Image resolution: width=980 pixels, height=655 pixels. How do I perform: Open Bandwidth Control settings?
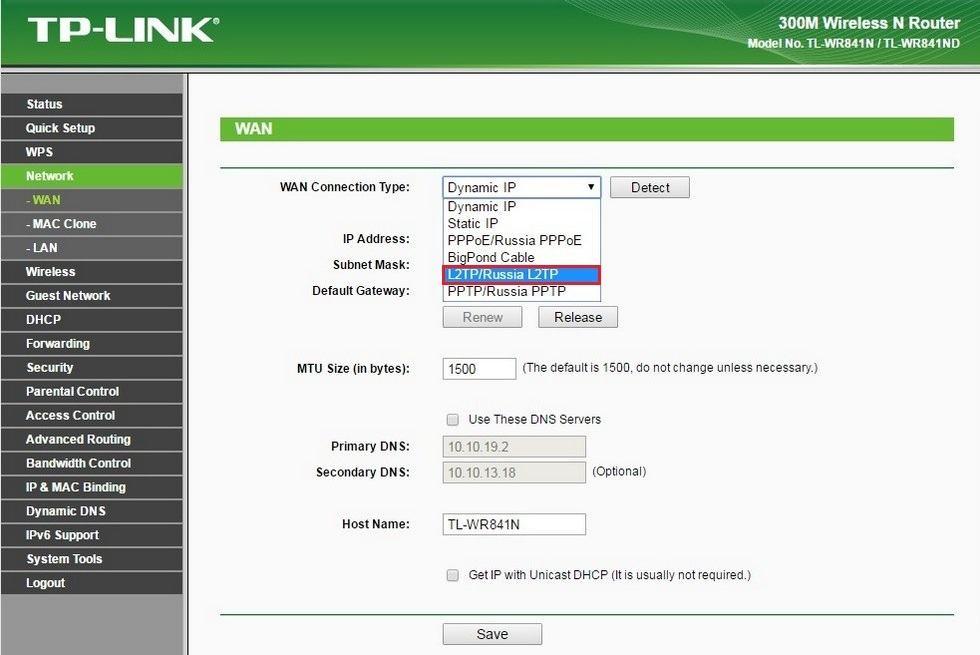[91, 463]
